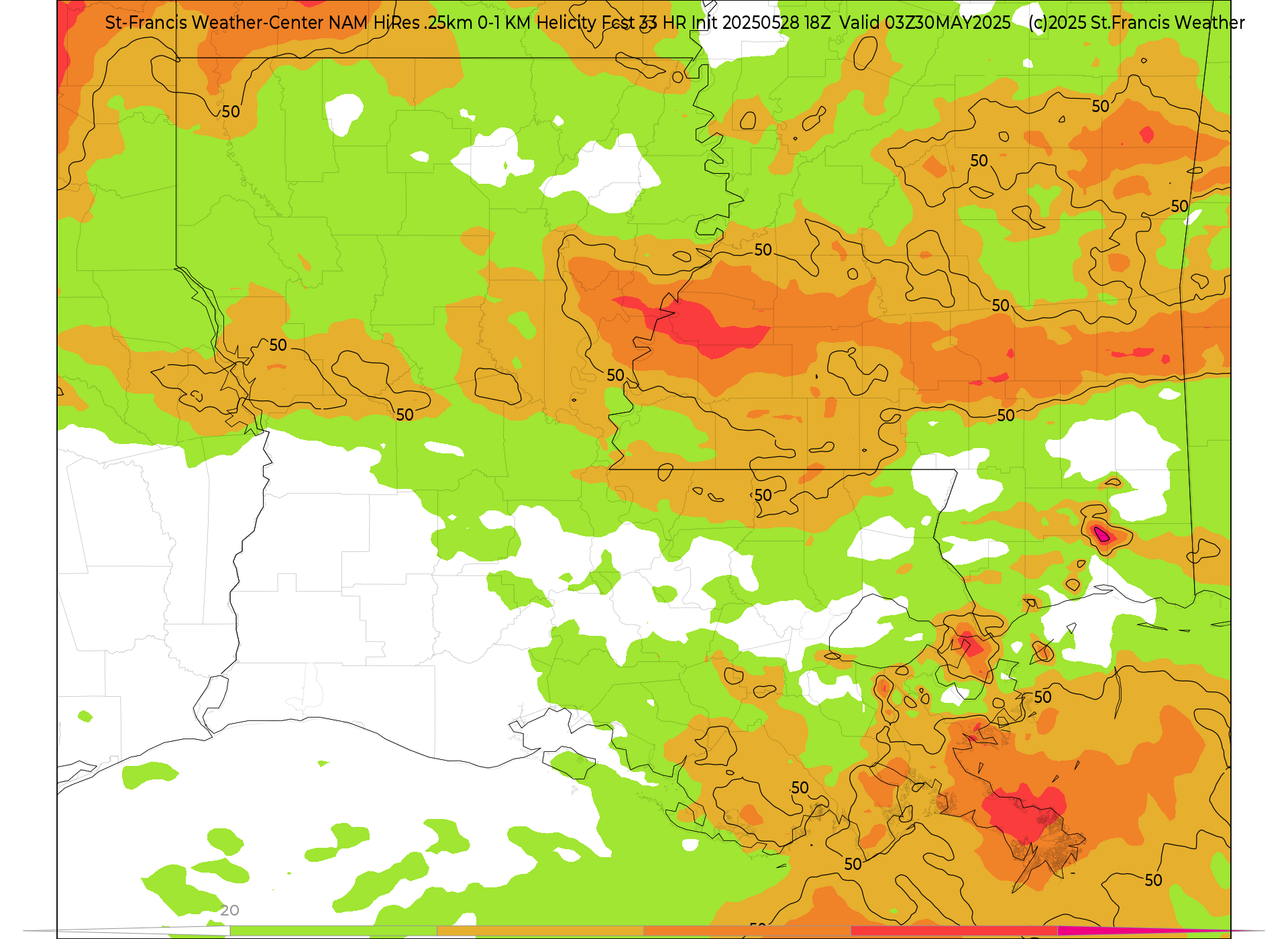Click the dark orange segment of the color bar

coord(747,931)
